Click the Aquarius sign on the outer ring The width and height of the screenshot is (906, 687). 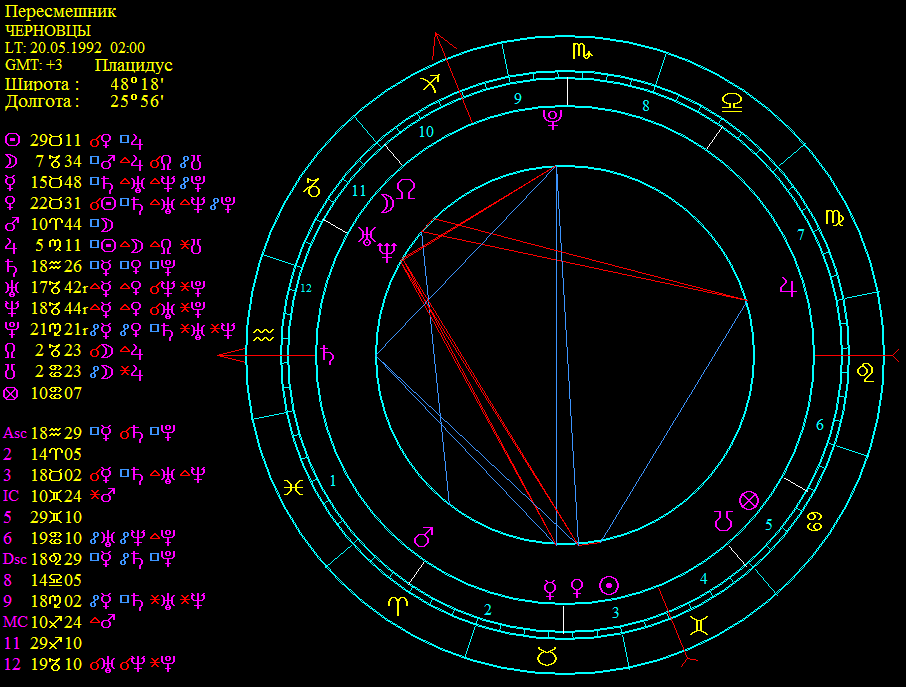pos(263,337)
